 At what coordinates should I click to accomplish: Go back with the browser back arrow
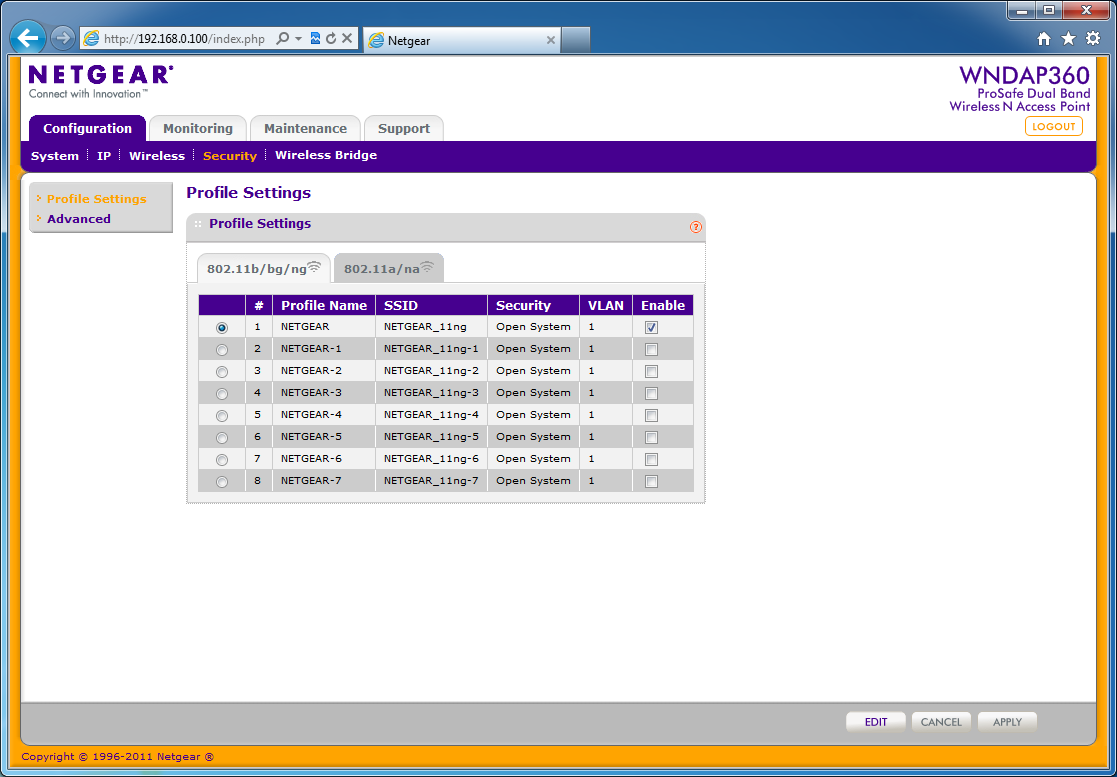pos(28,38)
